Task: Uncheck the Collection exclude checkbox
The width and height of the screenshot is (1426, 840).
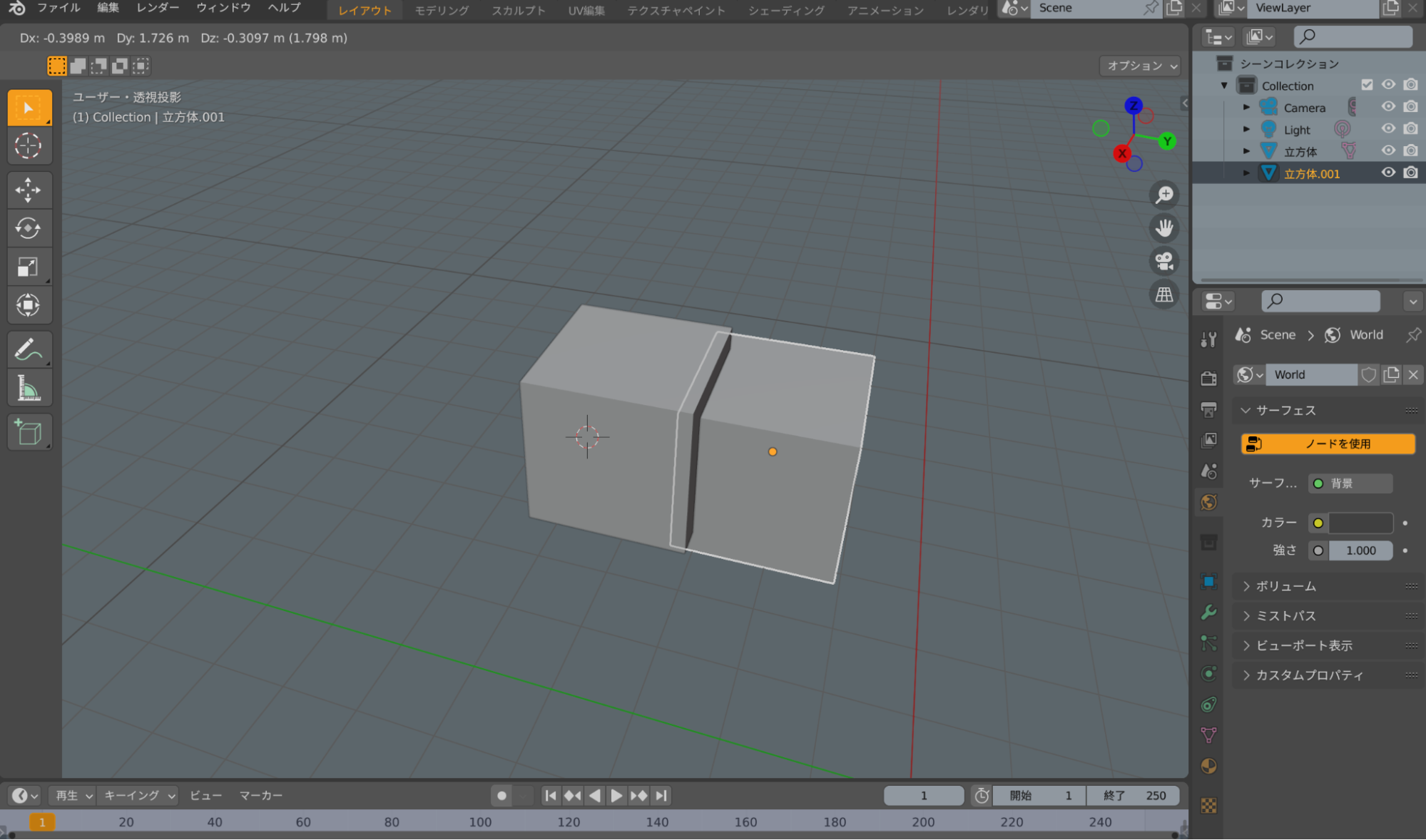Action: (1367, 85)
